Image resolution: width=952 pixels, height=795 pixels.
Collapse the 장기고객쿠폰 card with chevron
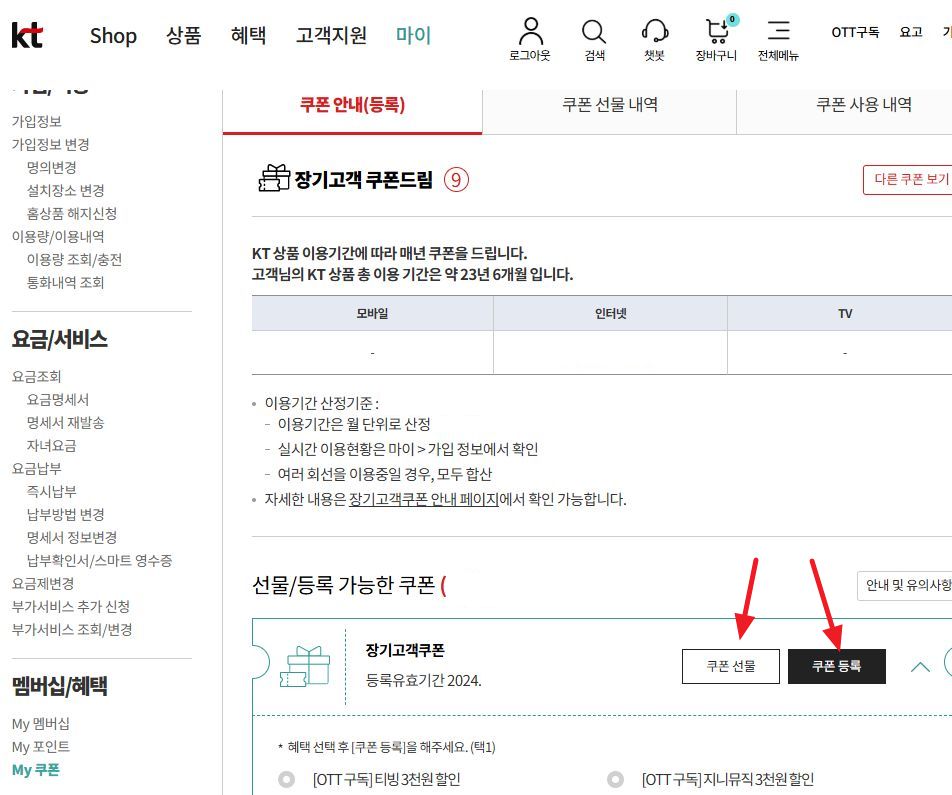pos(920,667)
